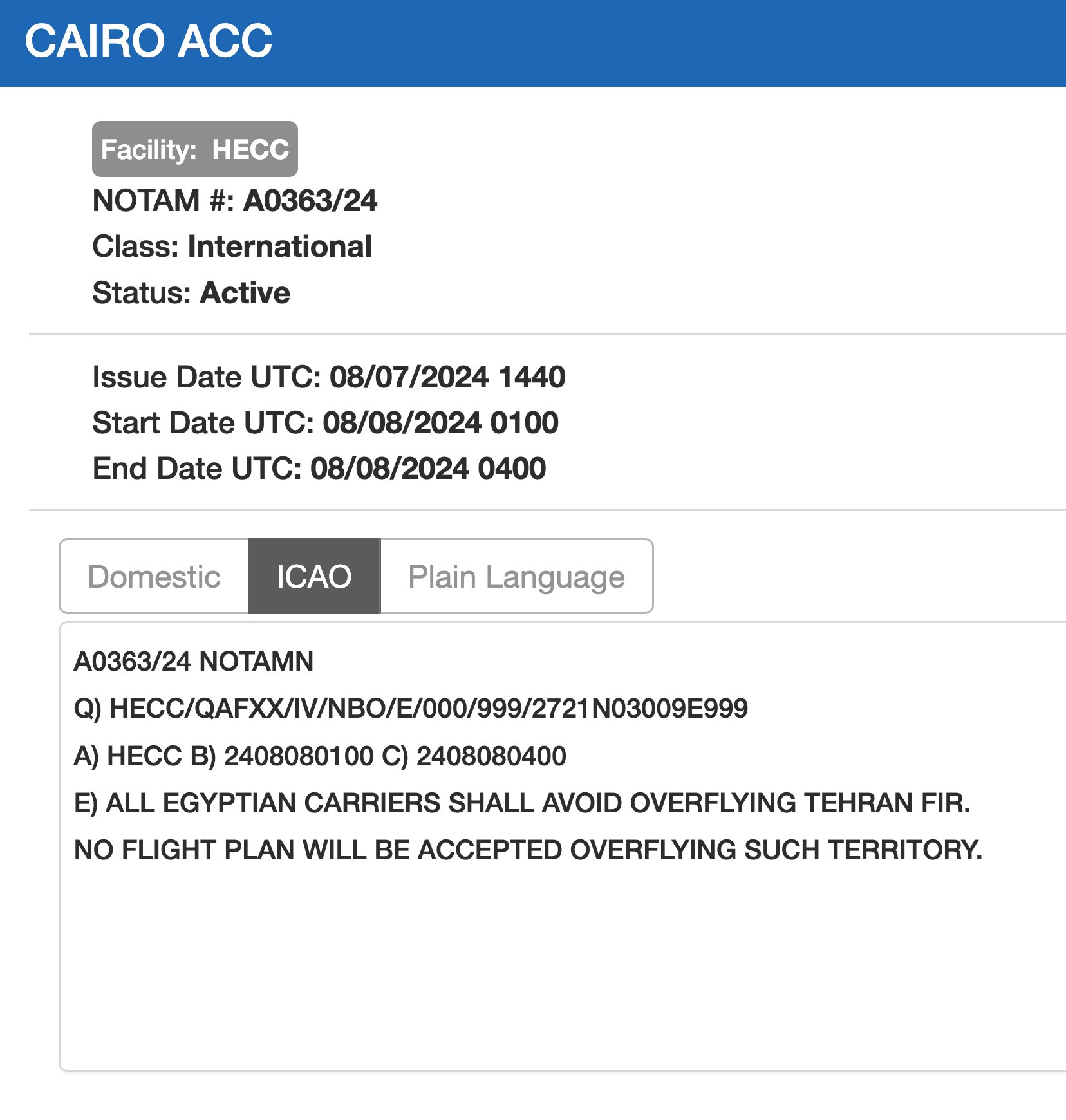Click the NO FLIGHT PLAN sentence

[x=528, y=850]
